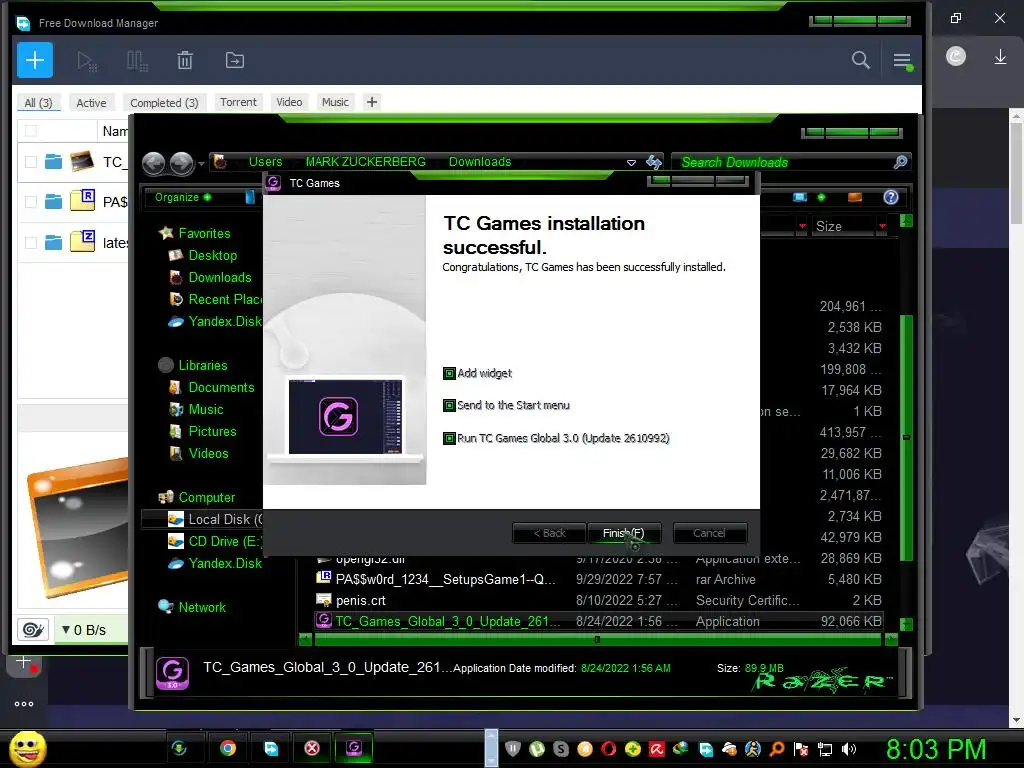Open the hamburger main menu

coord(903,61)
